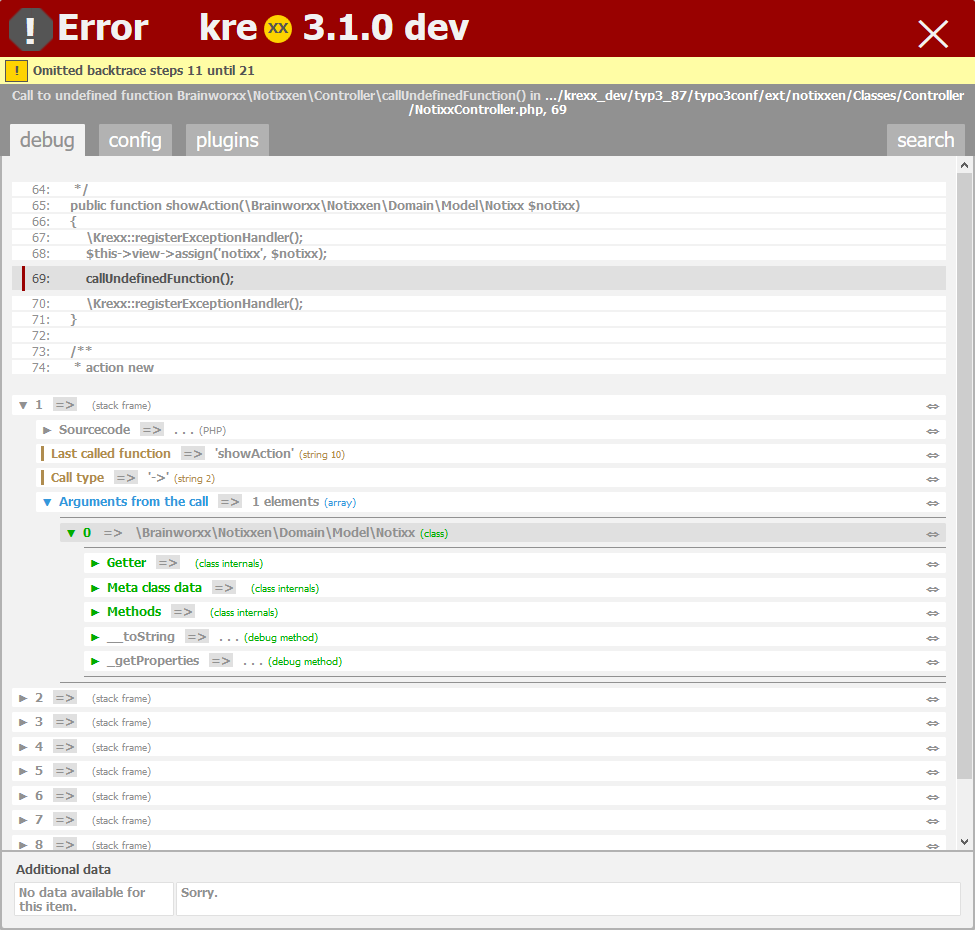Click the yellow omitted-backtrace warning icon
The width and height of the screenshot is (975, 930).
click(16, 71)
